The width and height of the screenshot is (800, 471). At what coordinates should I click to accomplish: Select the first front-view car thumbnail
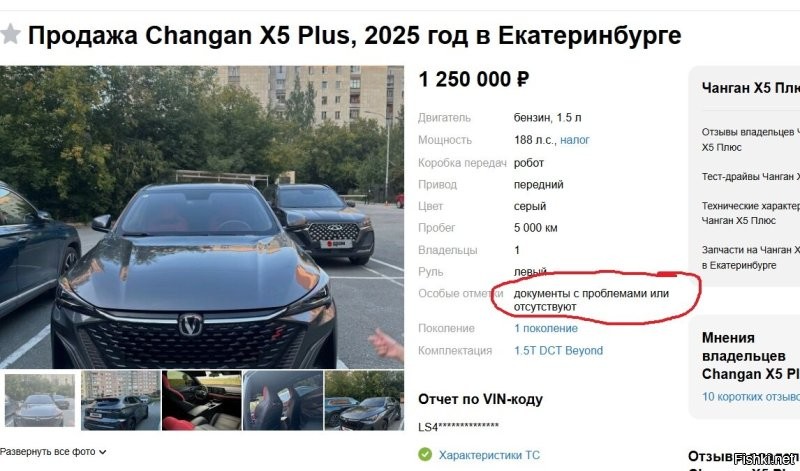coord(40,401)
